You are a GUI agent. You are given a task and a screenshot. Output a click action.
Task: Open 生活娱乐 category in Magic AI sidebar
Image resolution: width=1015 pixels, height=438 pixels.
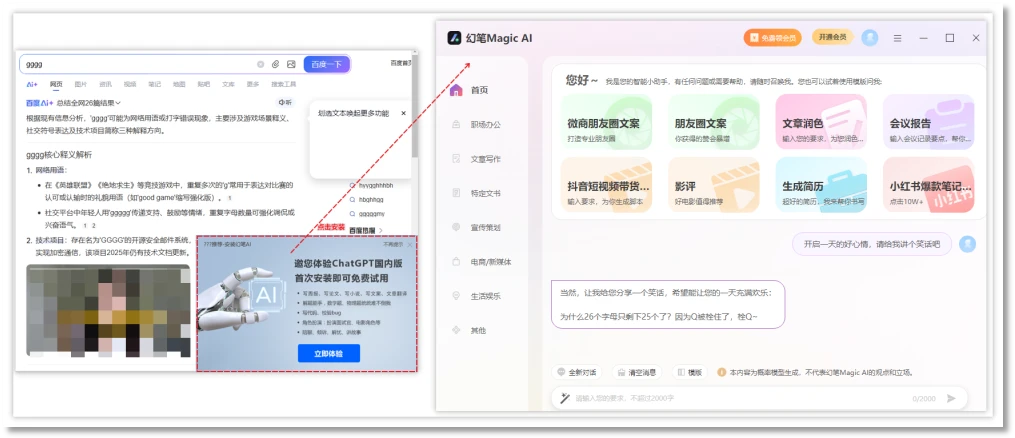tap(477, 296)
